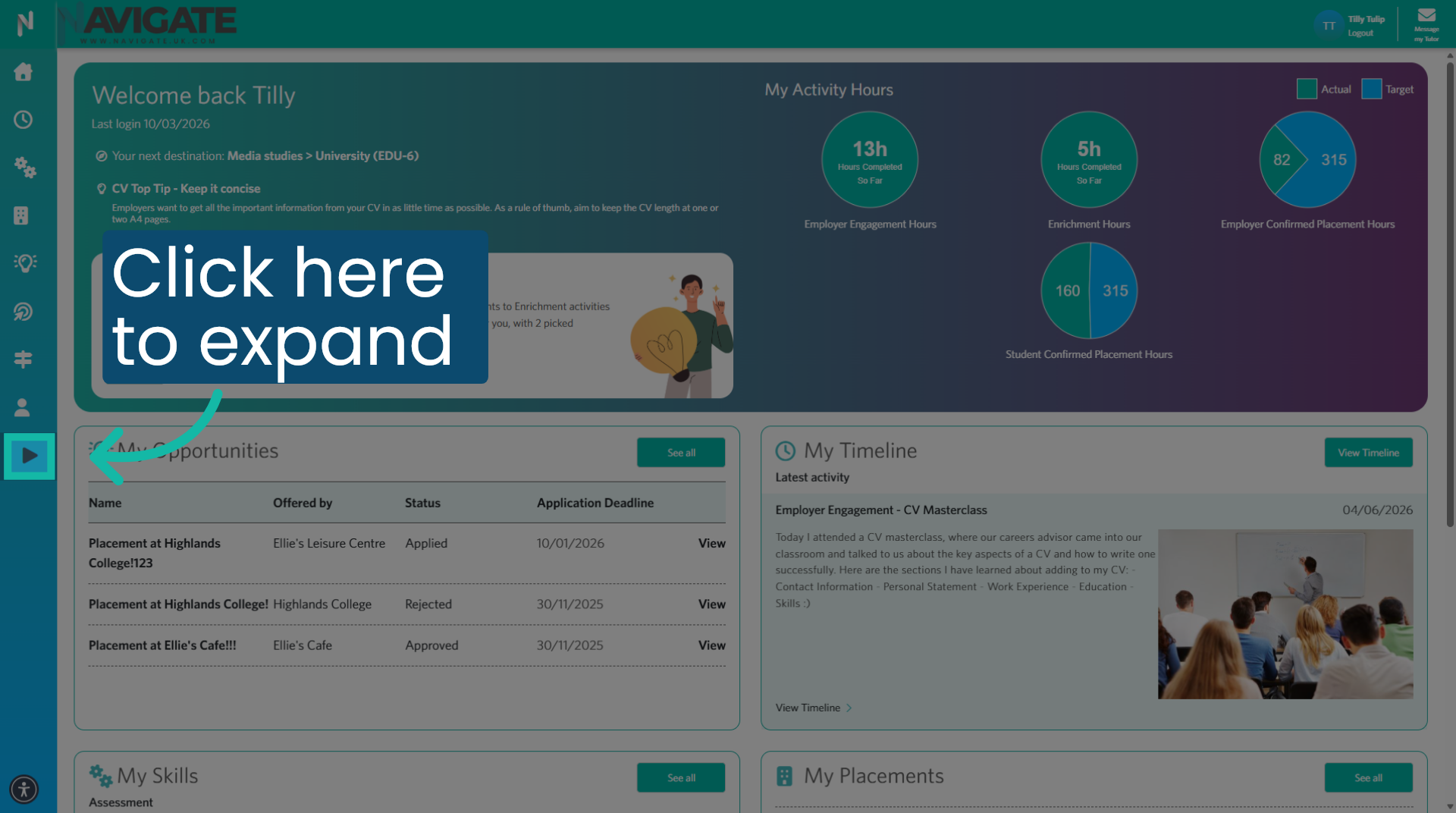Open the skills gears icon in sidebar
Viewport: 1456px width, 813px height.
25,168
